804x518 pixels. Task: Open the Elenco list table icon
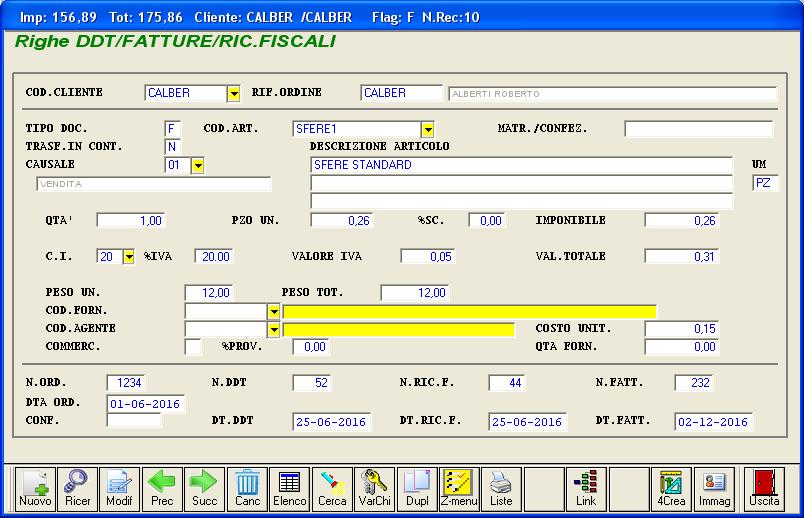[289, 489]
